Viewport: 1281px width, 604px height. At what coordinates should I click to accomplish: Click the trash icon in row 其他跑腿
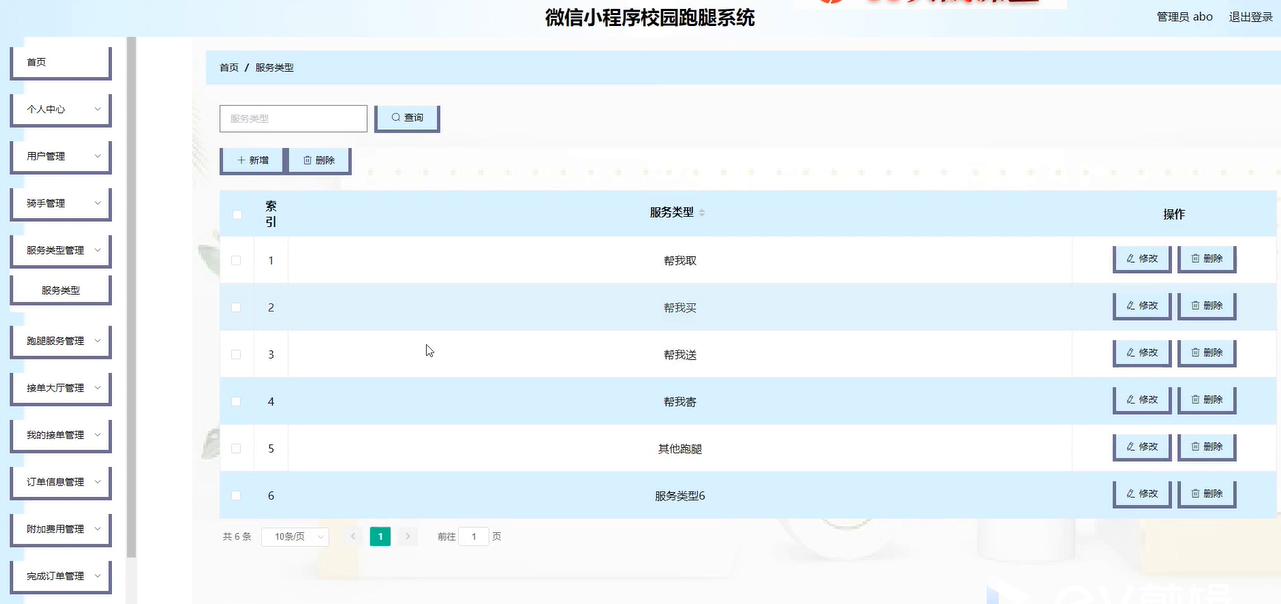tap(1196, 446)
